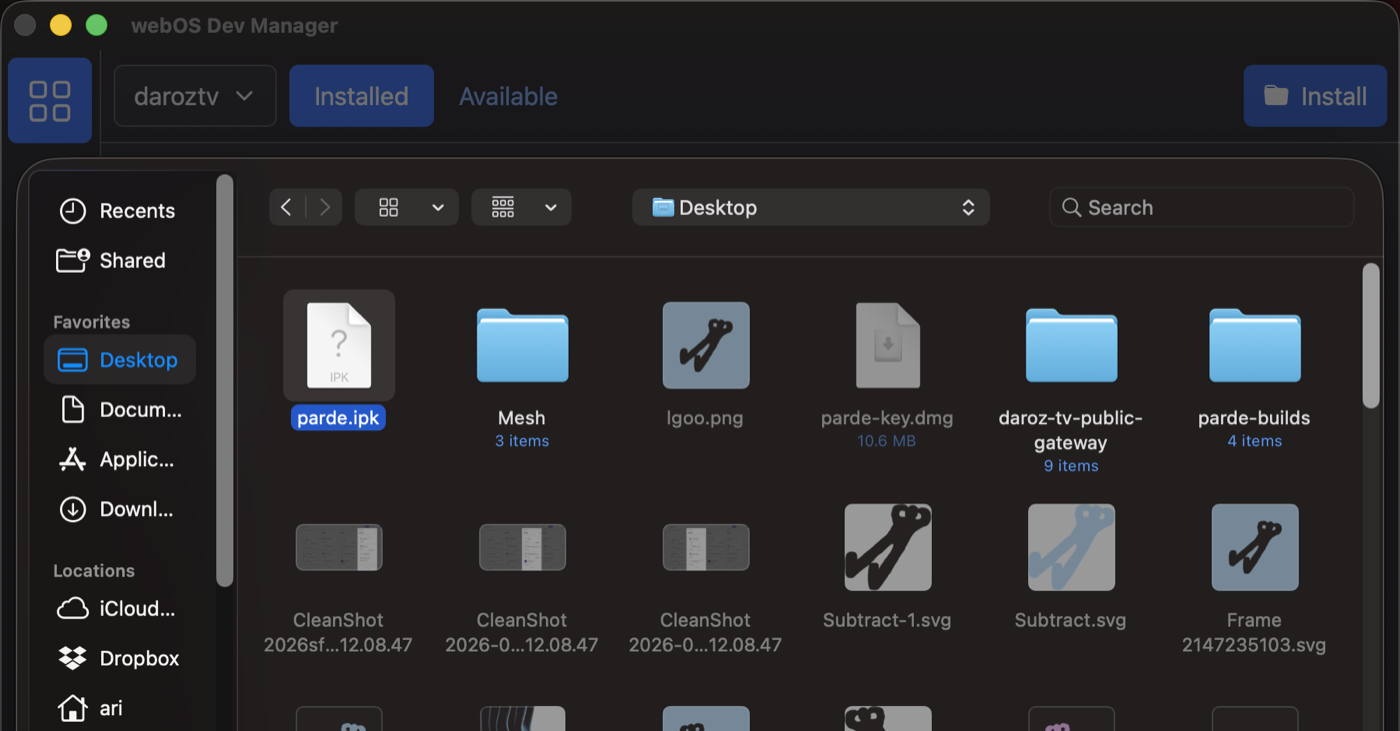
Task: Select the parde-key.dmg file icon
Action: pos(888,345)
